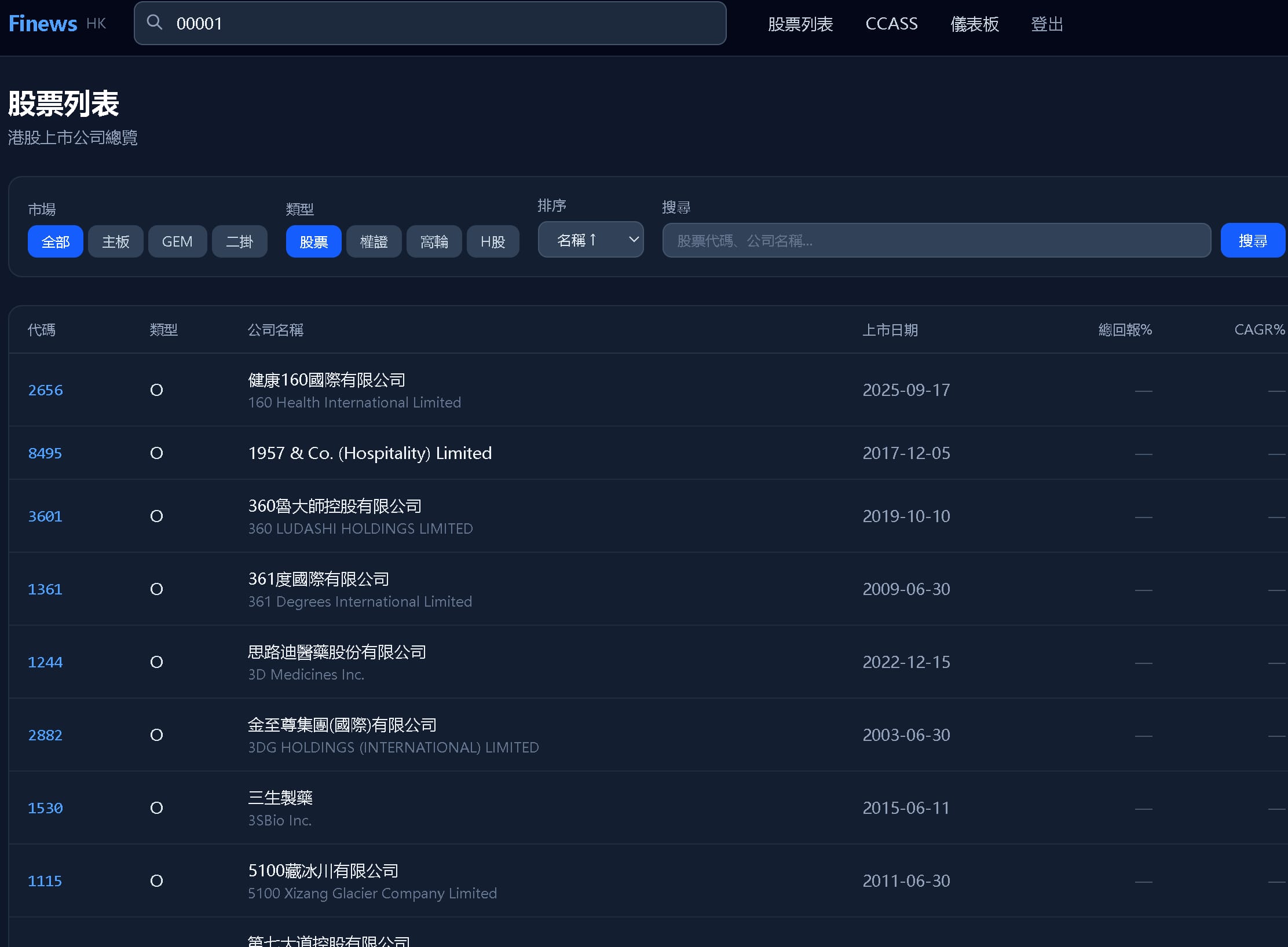The width and height of the screenshot is (1288, 947).
Task: Click the Finews HK logo
Action: point(57,24)
